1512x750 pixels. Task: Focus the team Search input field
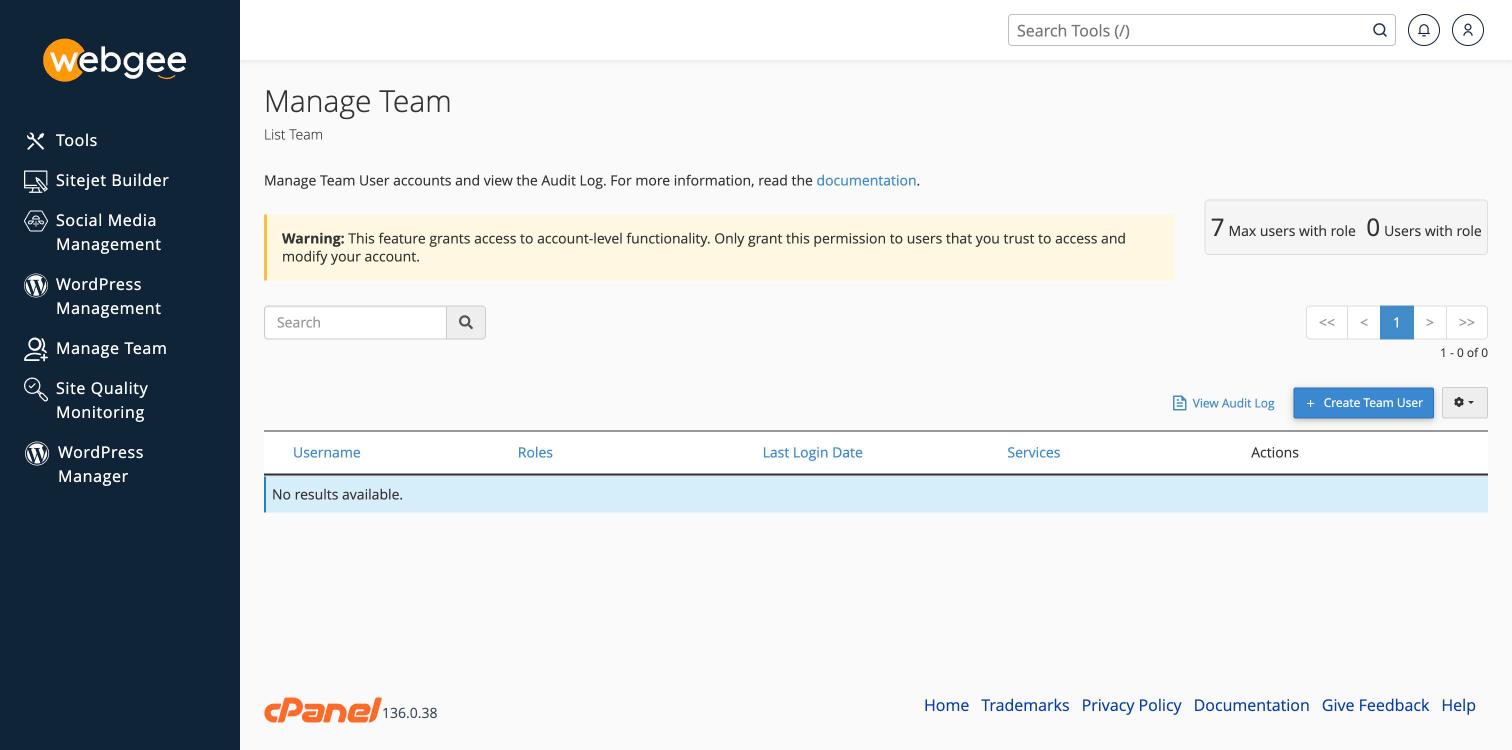[x=355, y=322]
